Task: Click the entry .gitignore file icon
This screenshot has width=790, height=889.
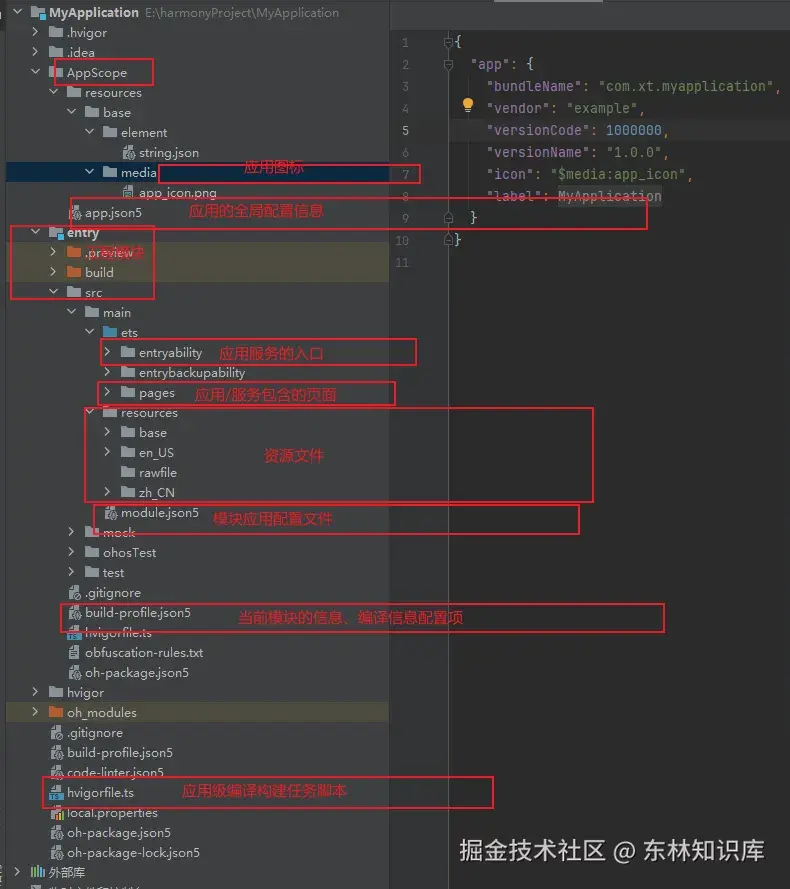Action: pos(75,593)
